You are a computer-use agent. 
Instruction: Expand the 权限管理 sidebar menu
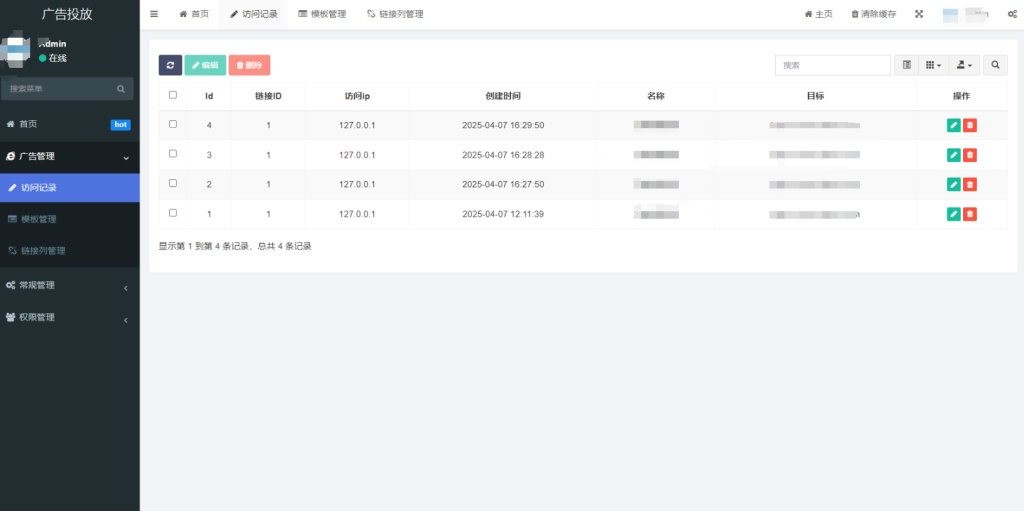pos(69,317)
